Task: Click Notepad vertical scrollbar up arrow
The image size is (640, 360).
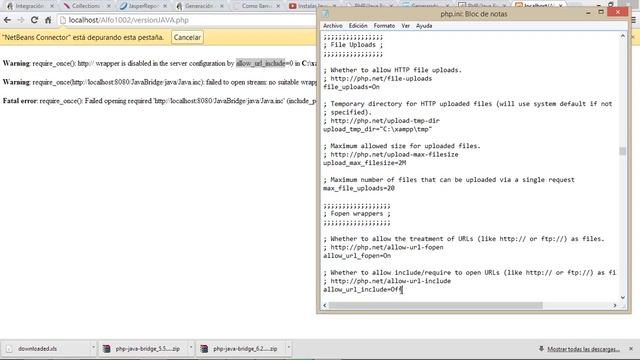Action: pos(622,36)
